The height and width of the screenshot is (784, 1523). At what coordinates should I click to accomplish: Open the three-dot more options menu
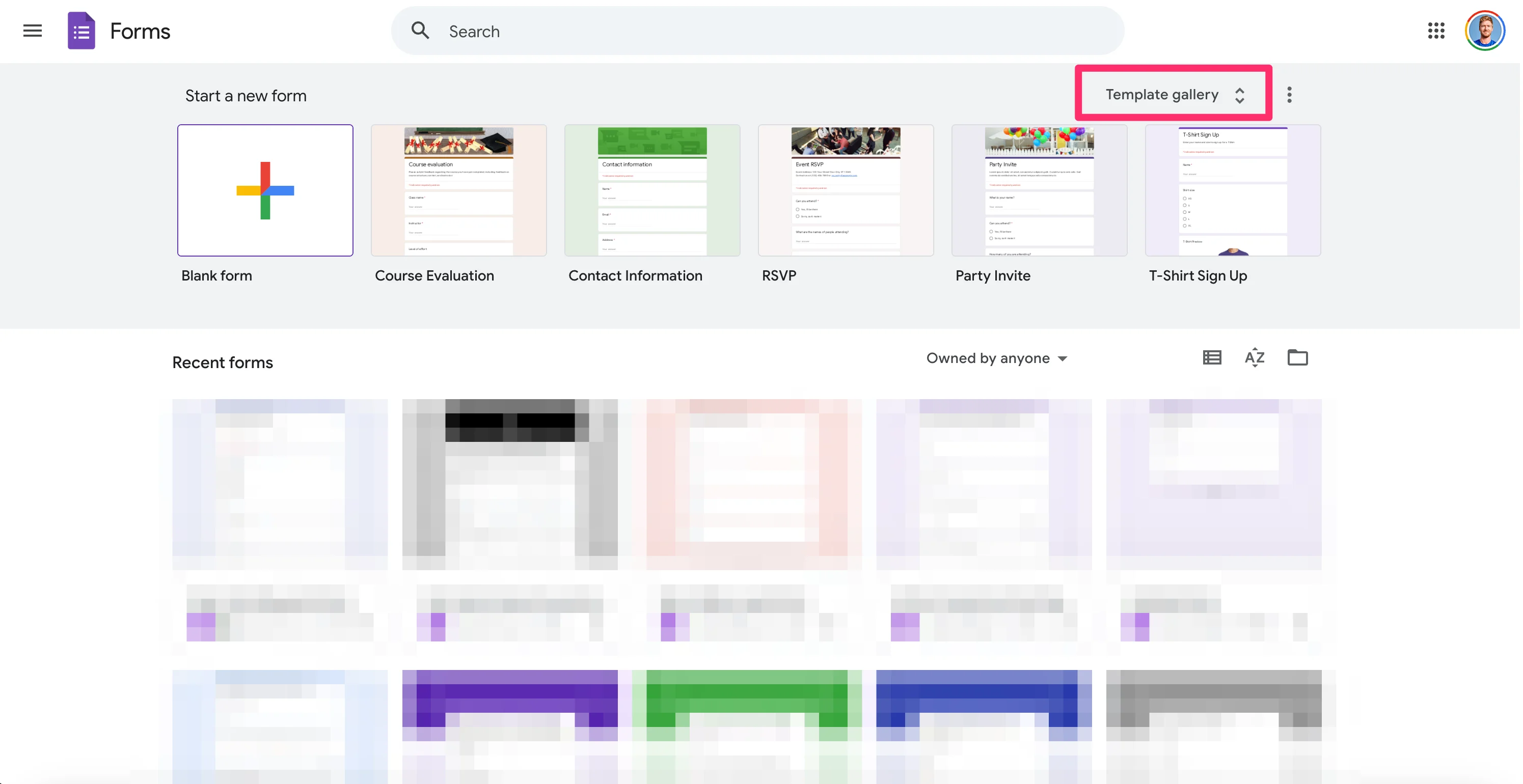pyautogui.click(x=1290, y=95)
